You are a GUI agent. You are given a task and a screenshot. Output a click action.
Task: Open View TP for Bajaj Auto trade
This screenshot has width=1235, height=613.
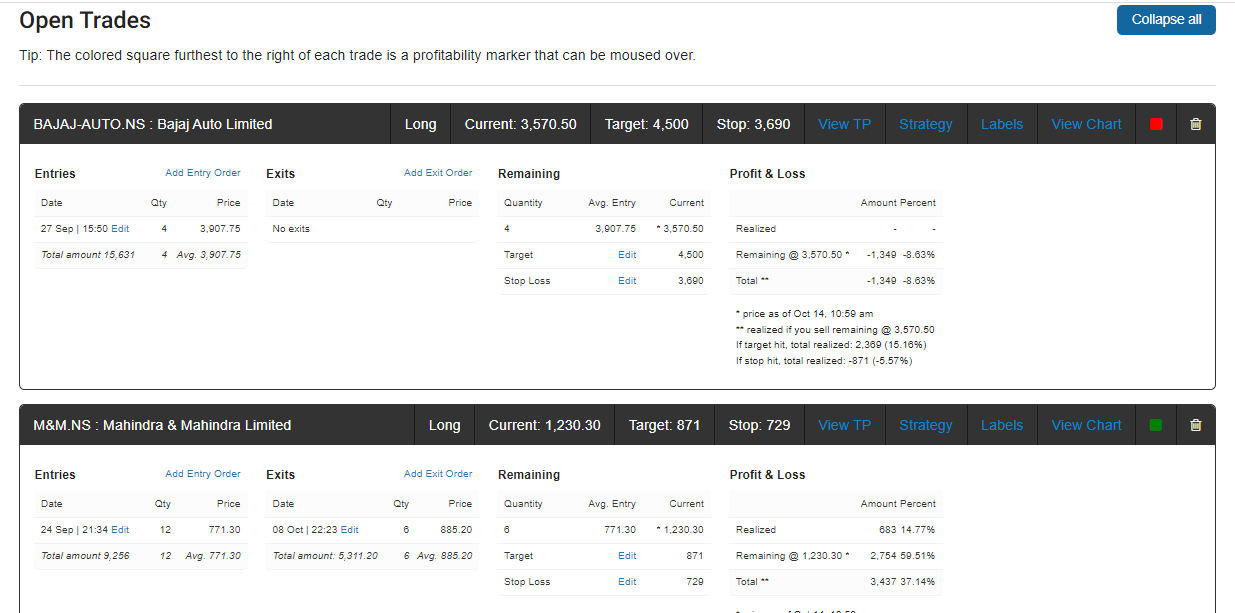[x=844, y=124]
